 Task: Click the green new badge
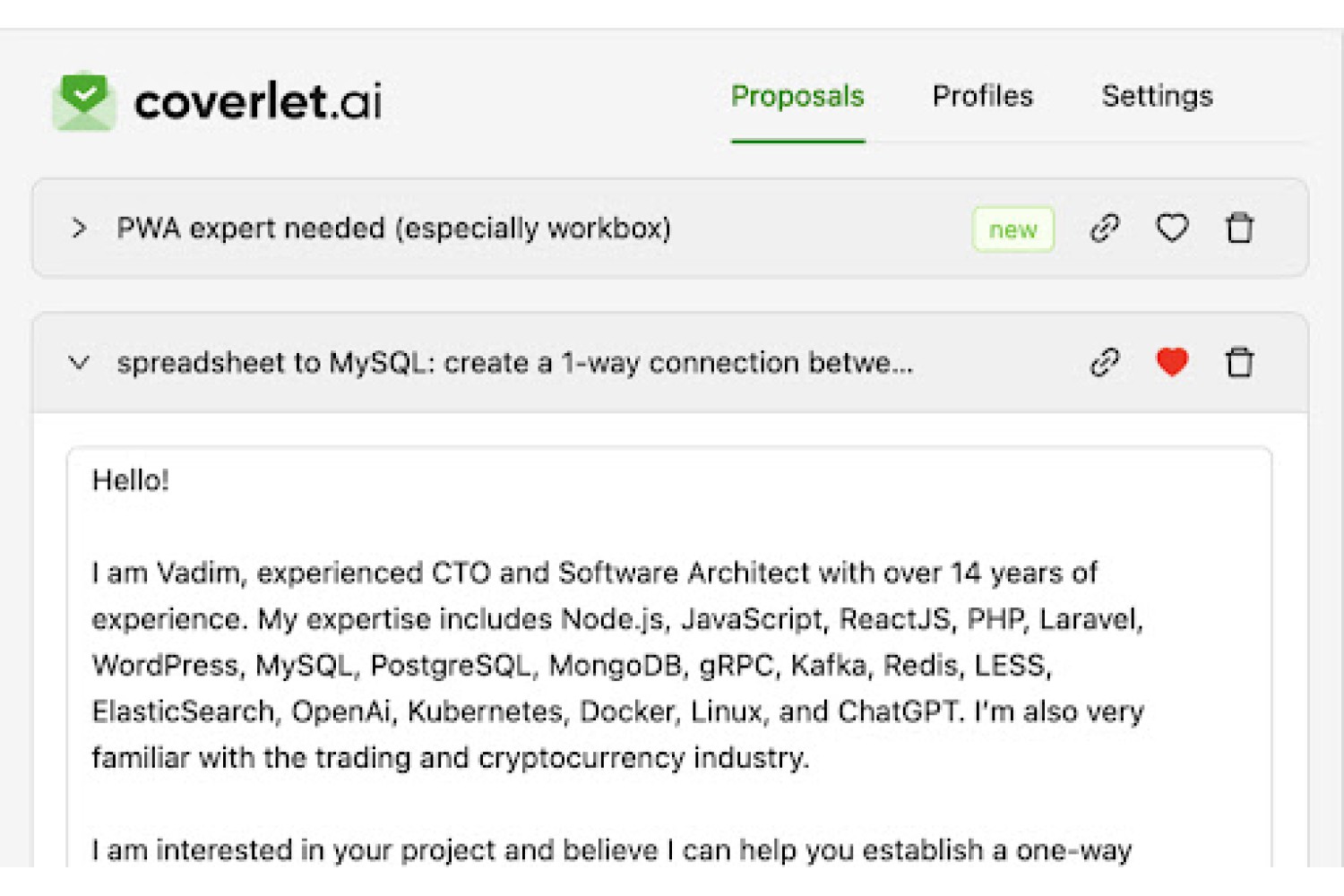[x=1013, y=229]
